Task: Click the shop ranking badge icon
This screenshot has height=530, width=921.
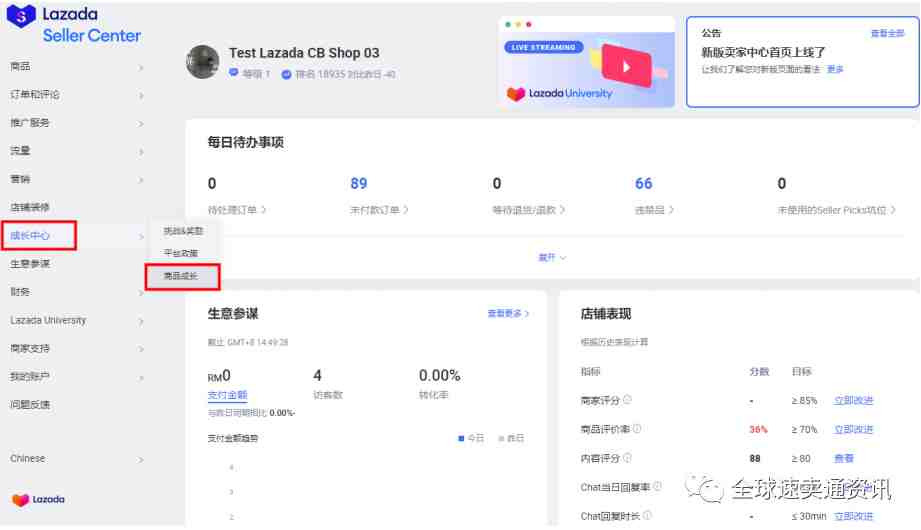Action: point(287,74)
